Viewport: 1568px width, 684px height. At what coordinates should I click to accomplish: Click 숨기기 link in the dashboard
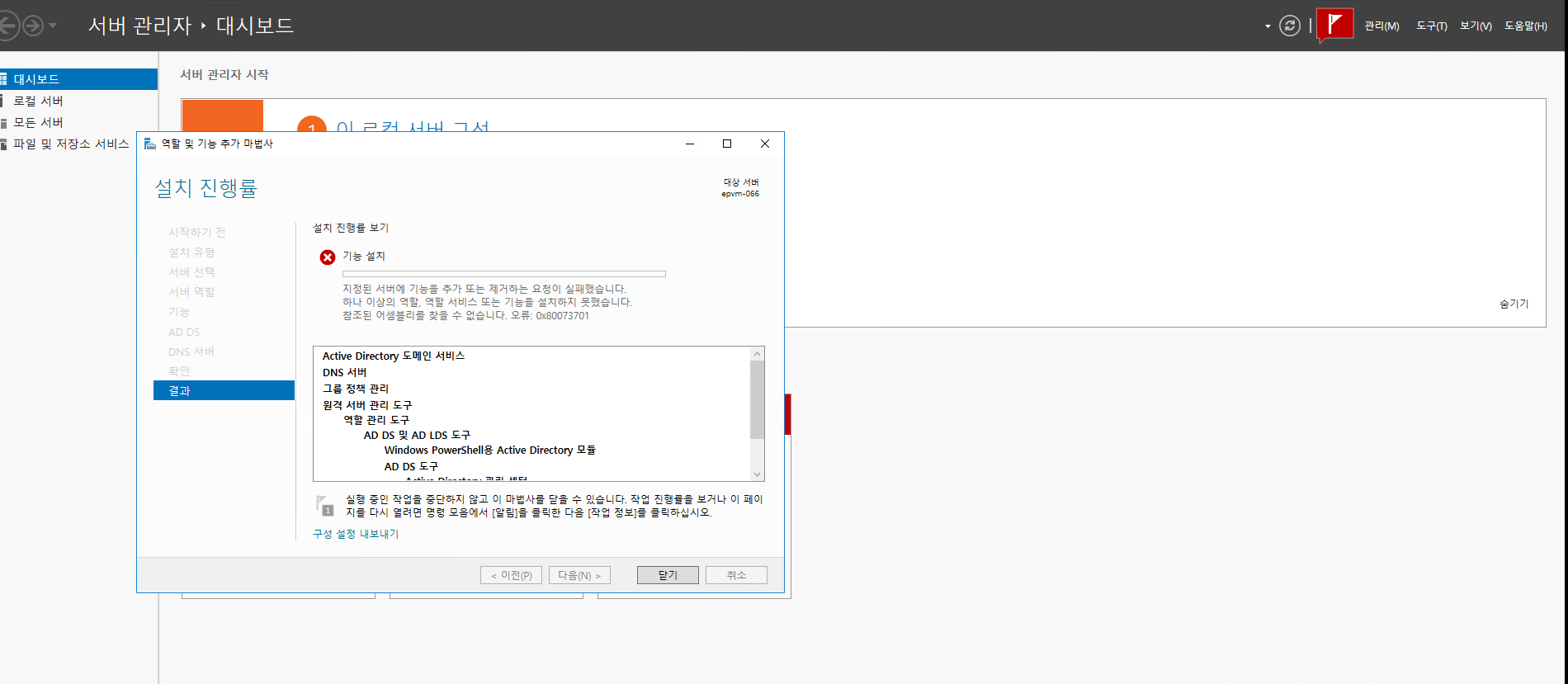(1514, 304)
